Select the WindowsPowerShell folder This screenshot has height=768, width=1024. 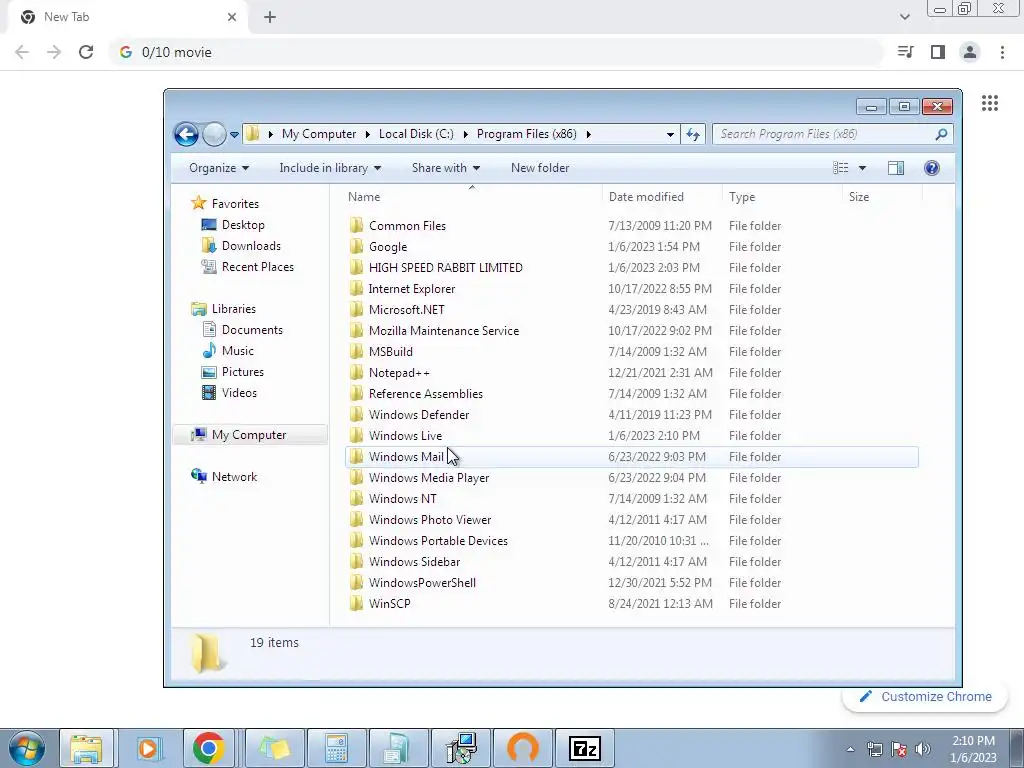422,583
